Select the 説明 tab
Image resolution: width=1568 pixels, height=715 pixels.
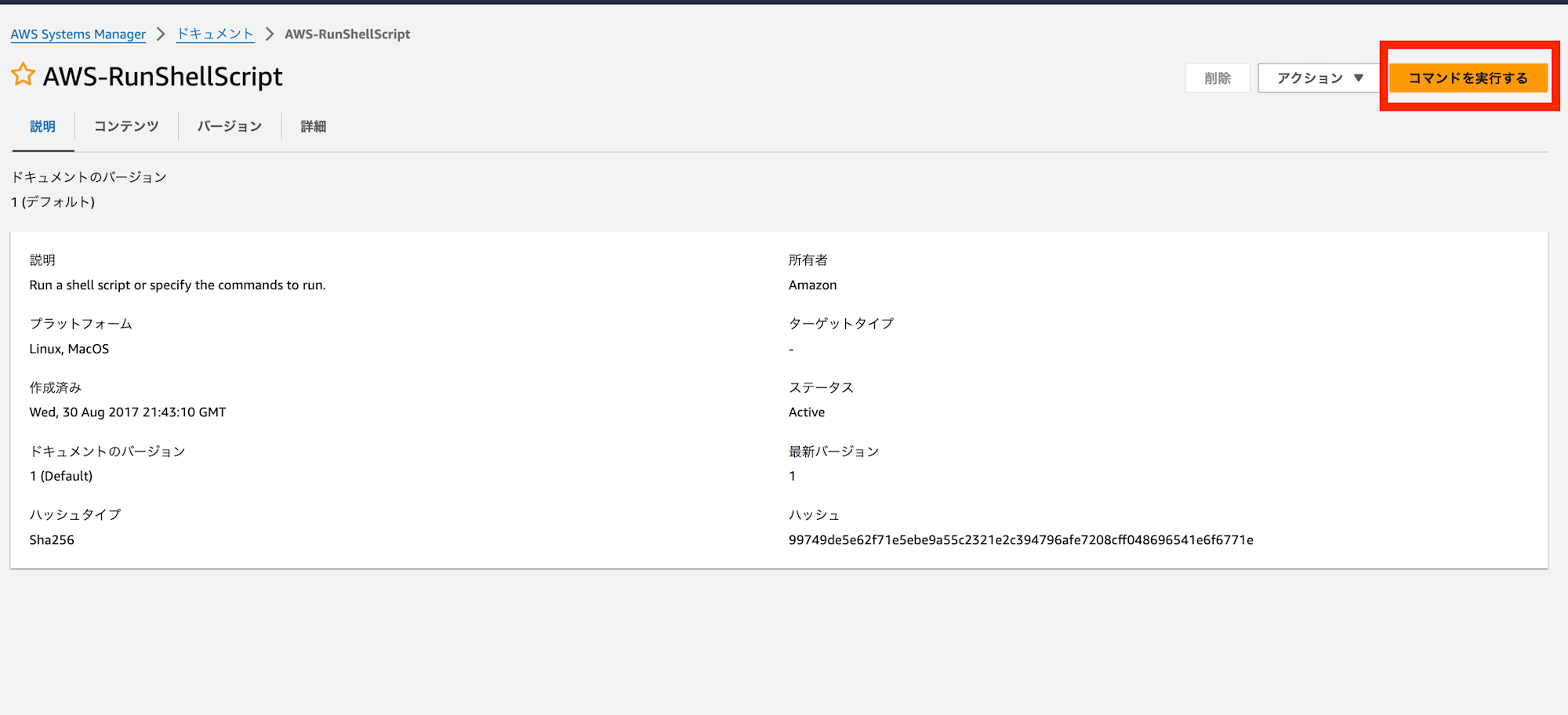[x=42, y=126]
